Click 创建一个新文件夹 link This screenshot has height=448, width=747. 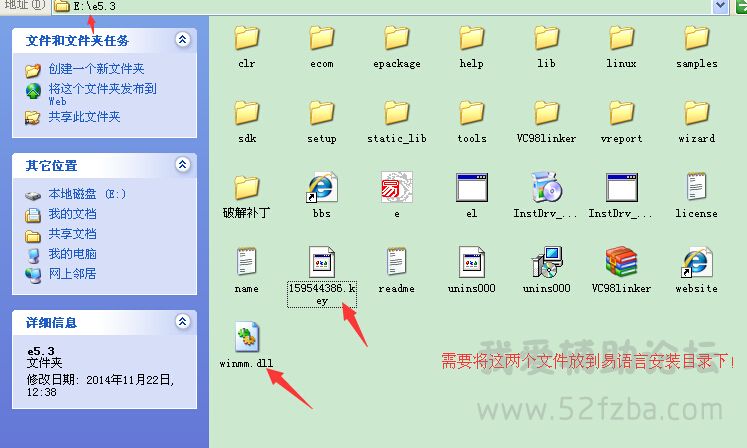(x=96, y=69)
